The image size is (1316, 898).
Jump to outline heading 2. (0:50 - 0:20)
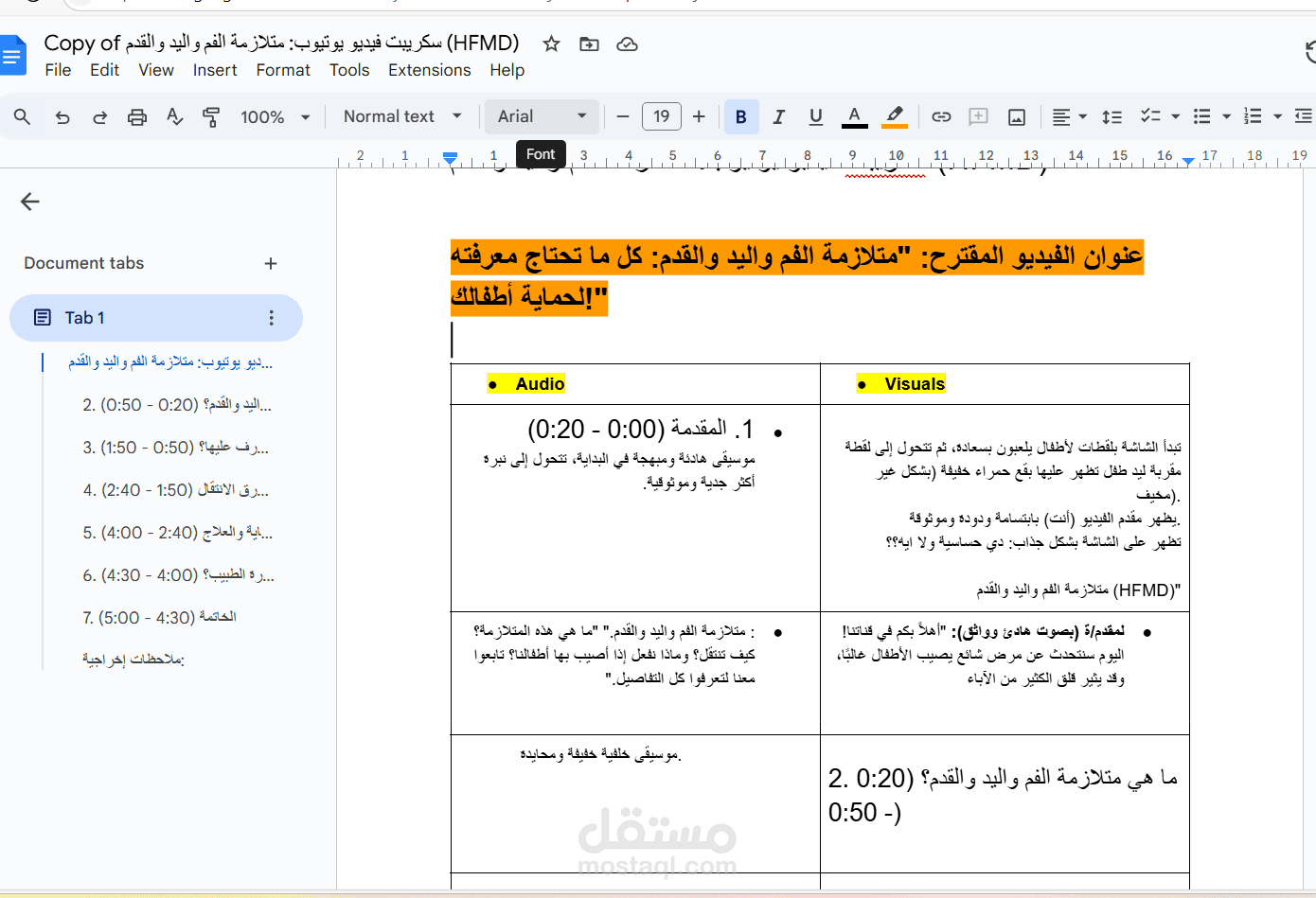tap(177, 405)
